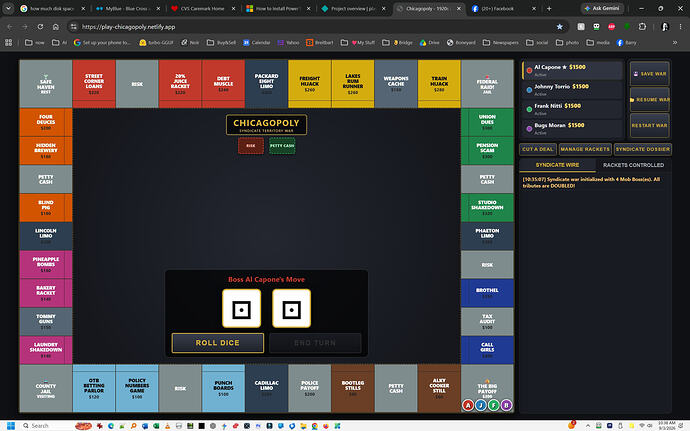Image resolution: width=690 pixels, height=431 pixels.
Task: Go to browser home page
Action: click(x=55, y=27)
